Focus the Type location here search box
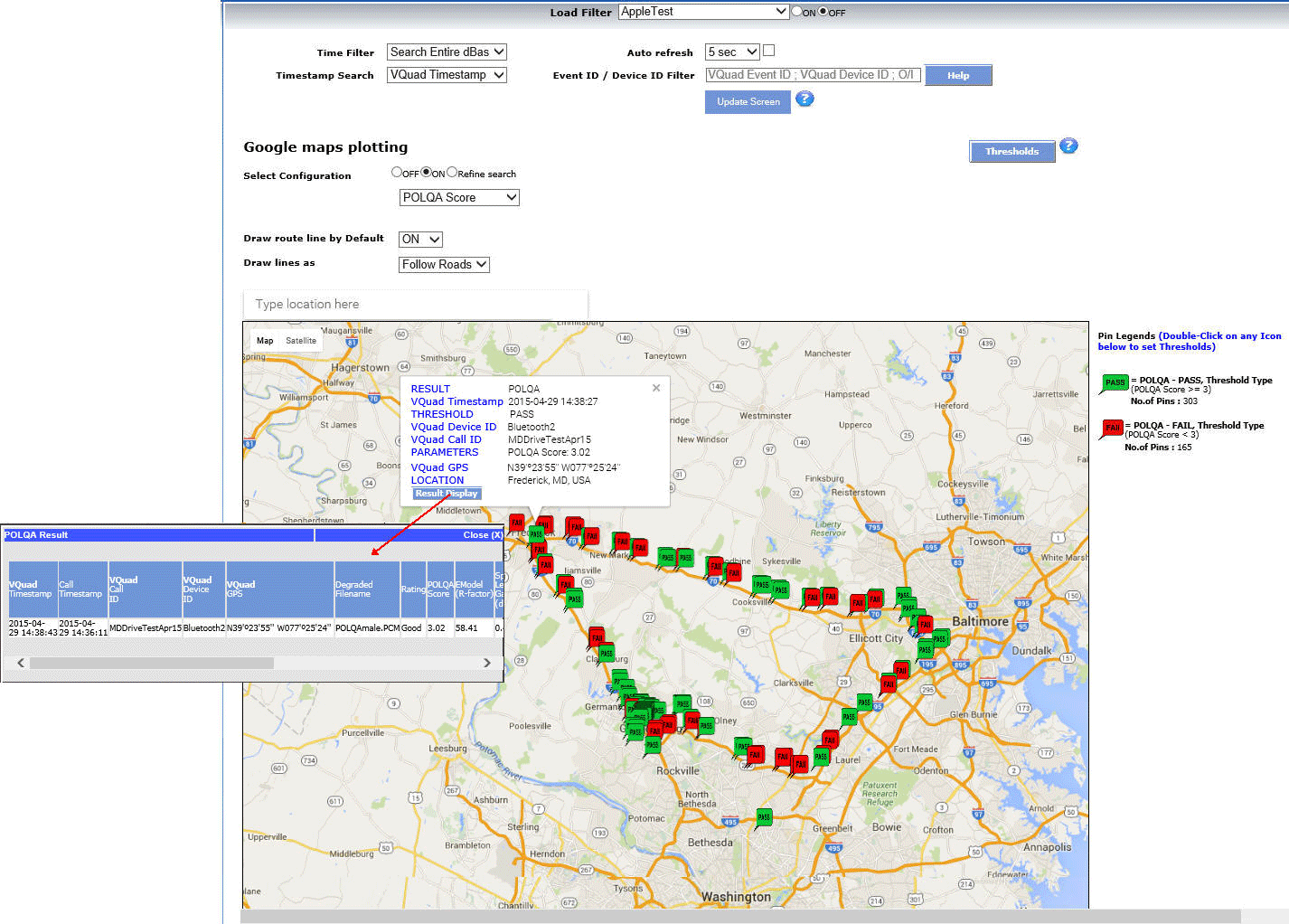Image resolution: width=1289 pixels, height=924 pixels. tap(416, 305)
